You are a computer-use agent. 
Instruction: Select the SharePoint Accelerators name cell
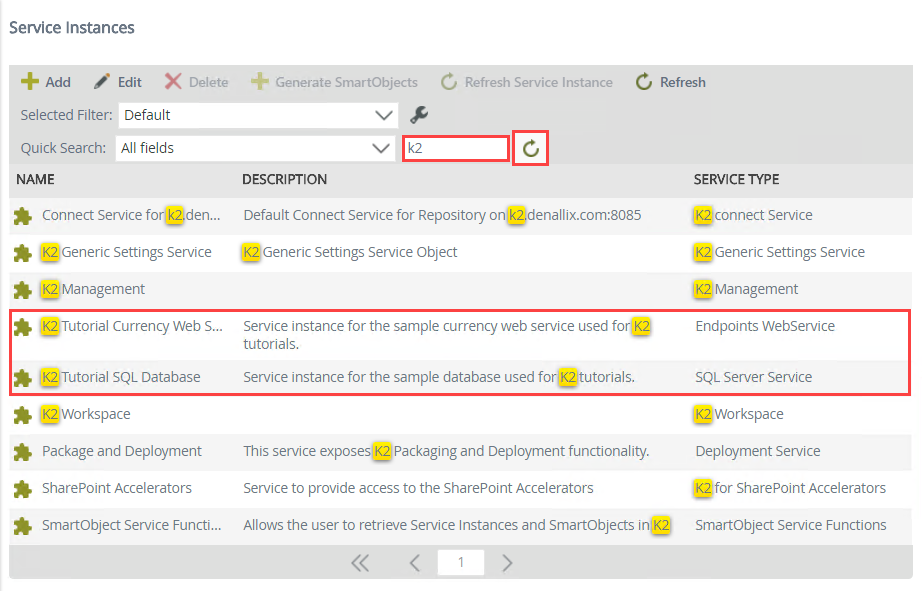(116, 488)
